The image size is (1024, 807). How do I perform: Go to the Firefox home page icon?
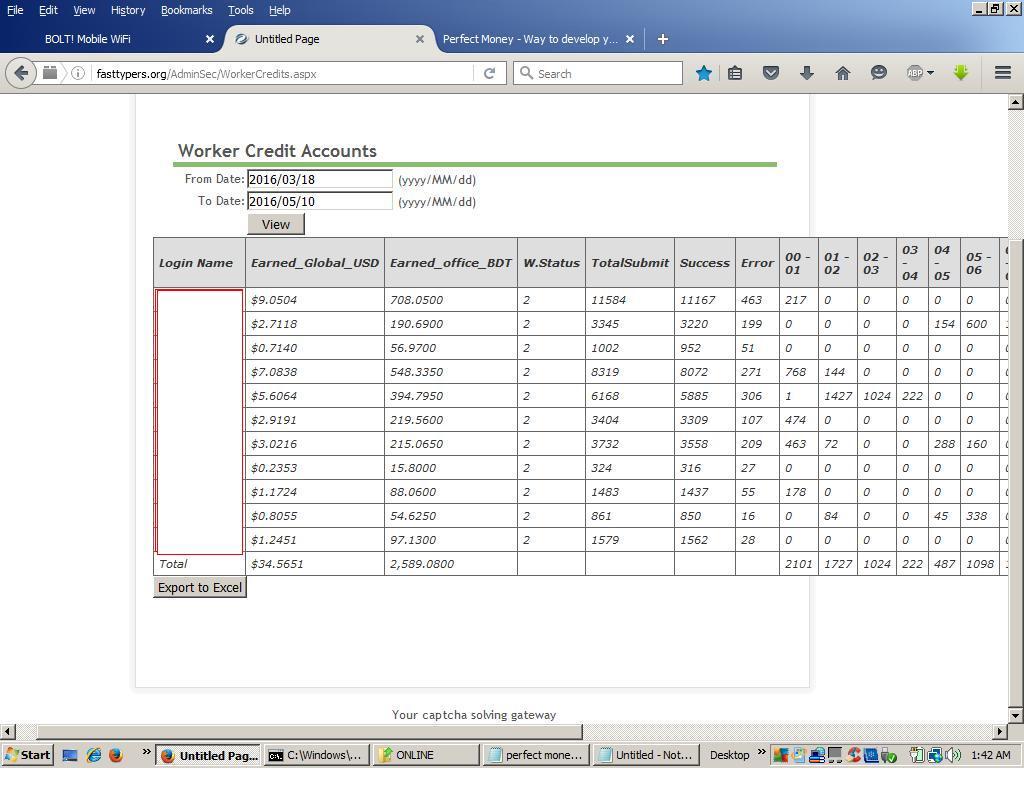tap(843, 73)
